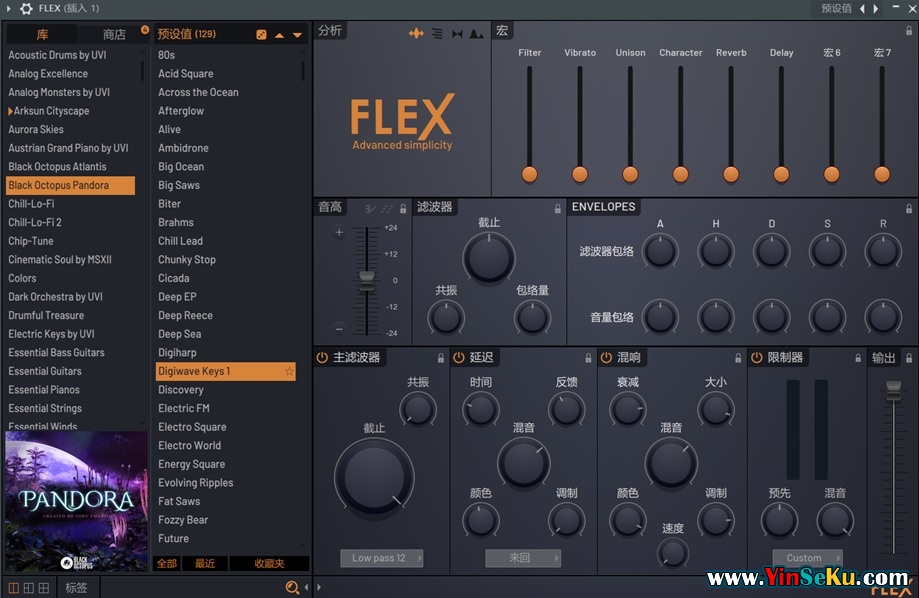This screenshot has width=919, height=598.
Task: Select the Chunky Stop preset
Action: point(187,259)
